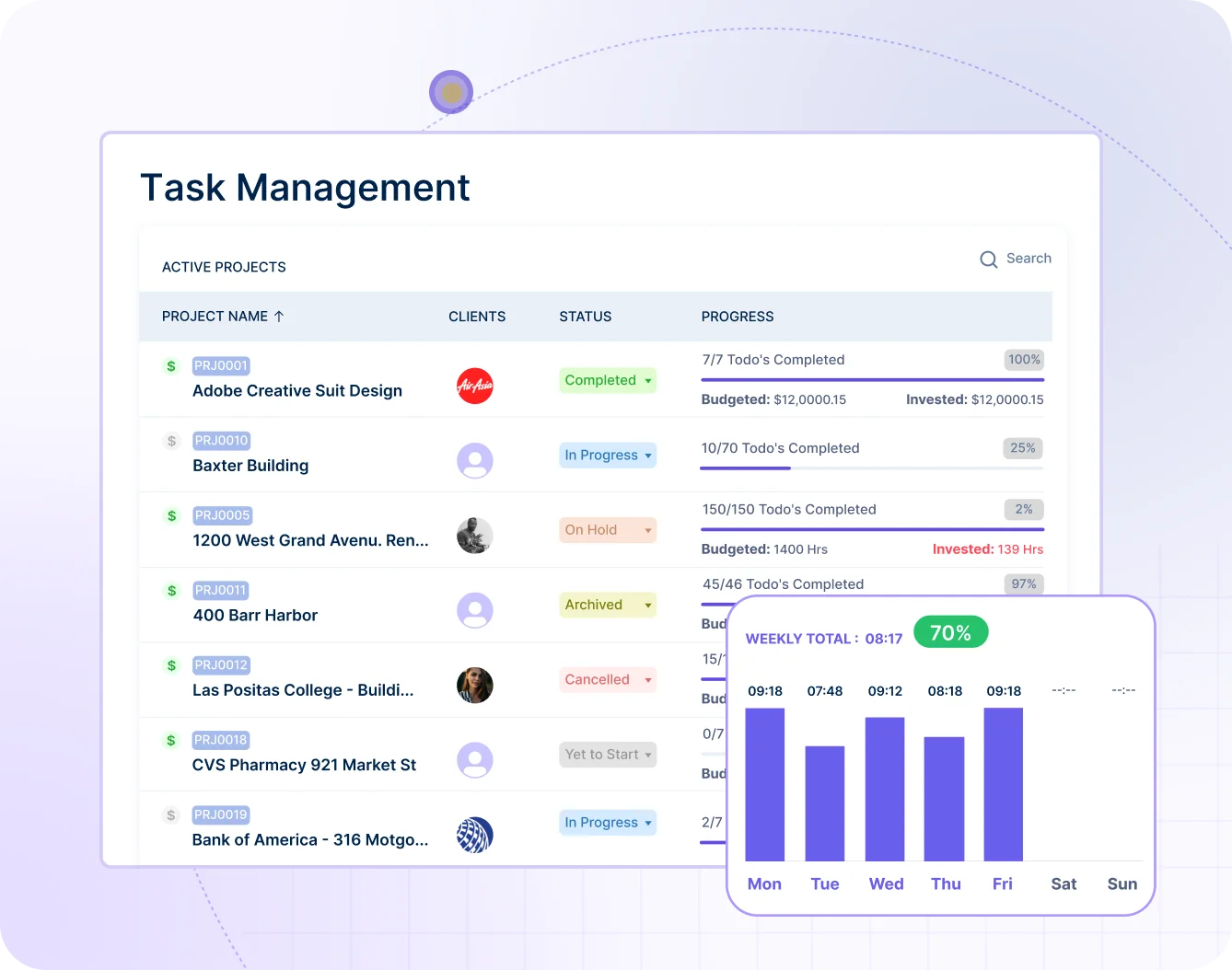Open On Hold status dropdown
1232x970 pixels.
tap(608, 530)
